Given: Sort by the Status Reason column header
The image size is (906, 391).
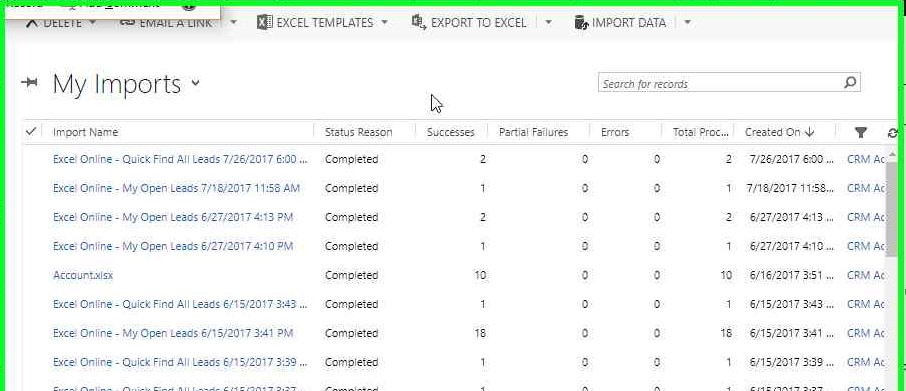Looking at the screenshot, I should 358,132.
